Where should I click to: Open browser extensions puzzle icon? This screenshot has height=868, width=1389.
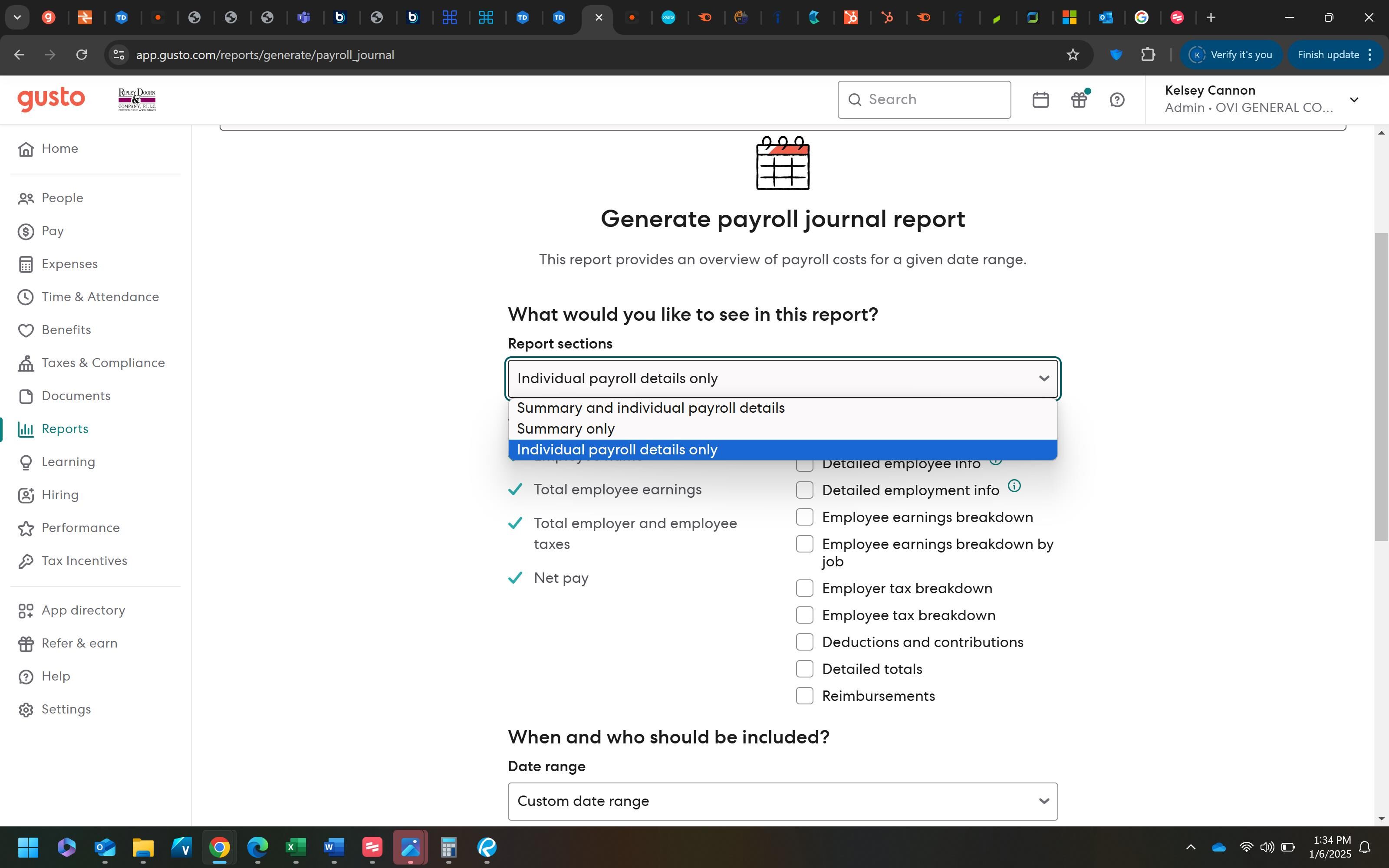pyautogui.click(x=1147, y=55)
